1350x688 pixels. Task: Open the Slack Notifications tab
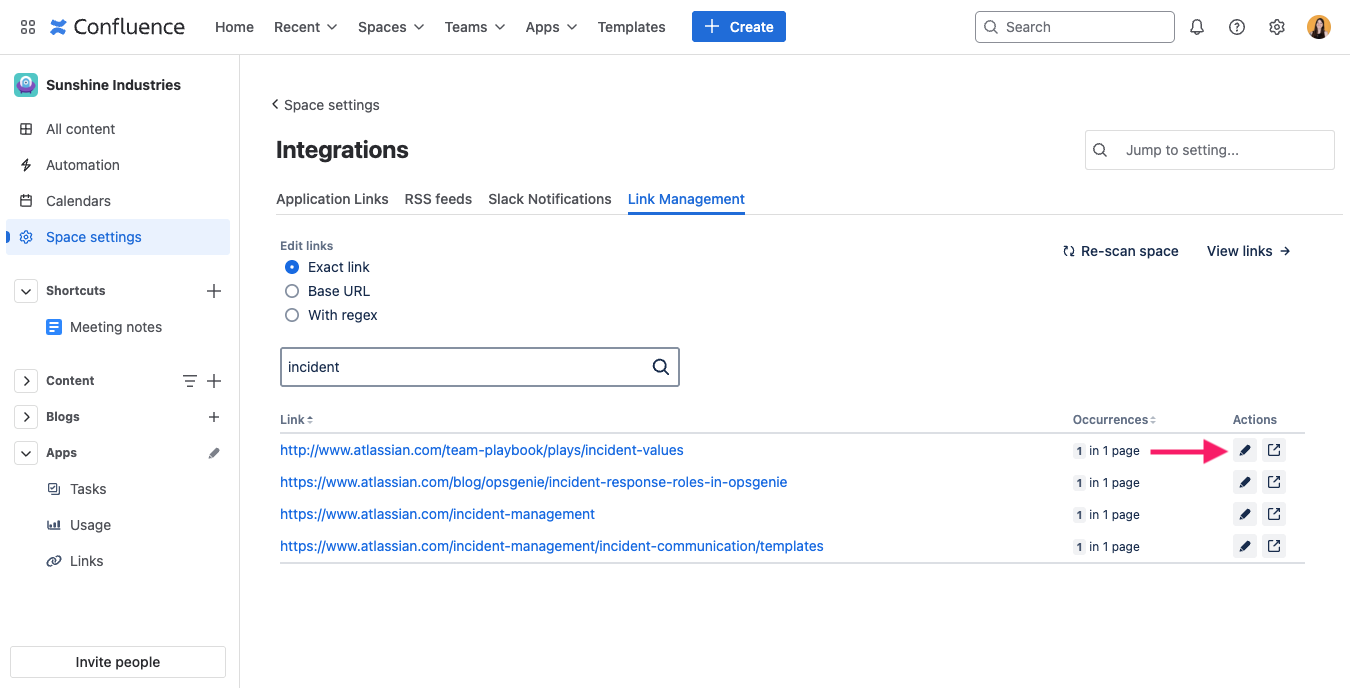click(x=549, y=199)
